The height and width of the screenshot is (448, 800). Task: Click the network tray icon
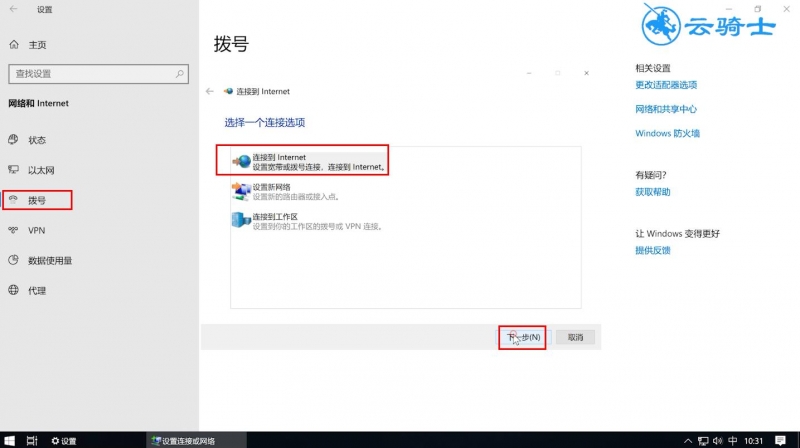coord(703,441)
